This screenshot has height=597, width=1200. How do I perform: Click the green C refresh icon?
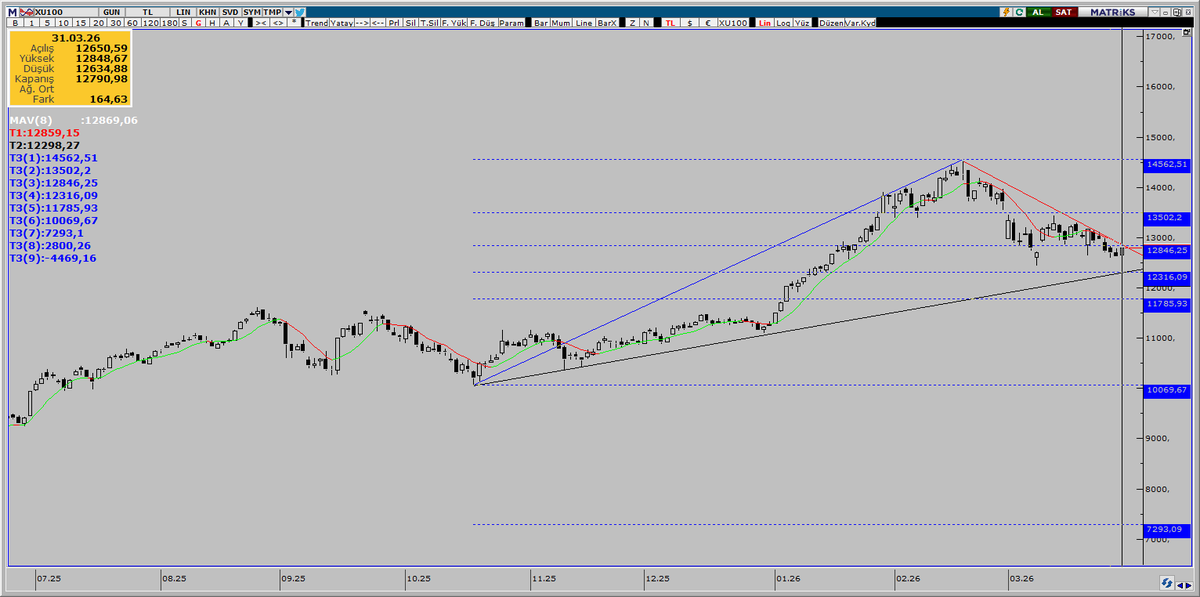point(1019,12)
